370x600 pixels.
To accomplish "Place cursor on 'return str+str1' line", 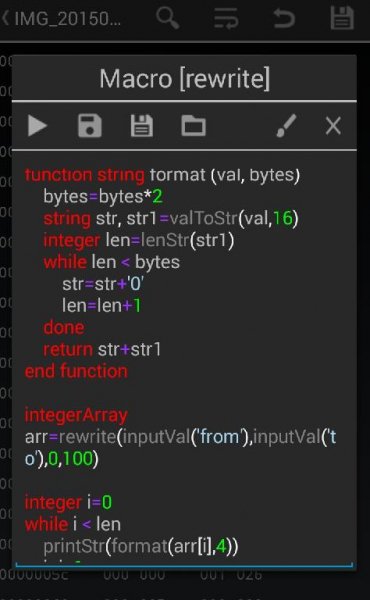I will 102,349.
